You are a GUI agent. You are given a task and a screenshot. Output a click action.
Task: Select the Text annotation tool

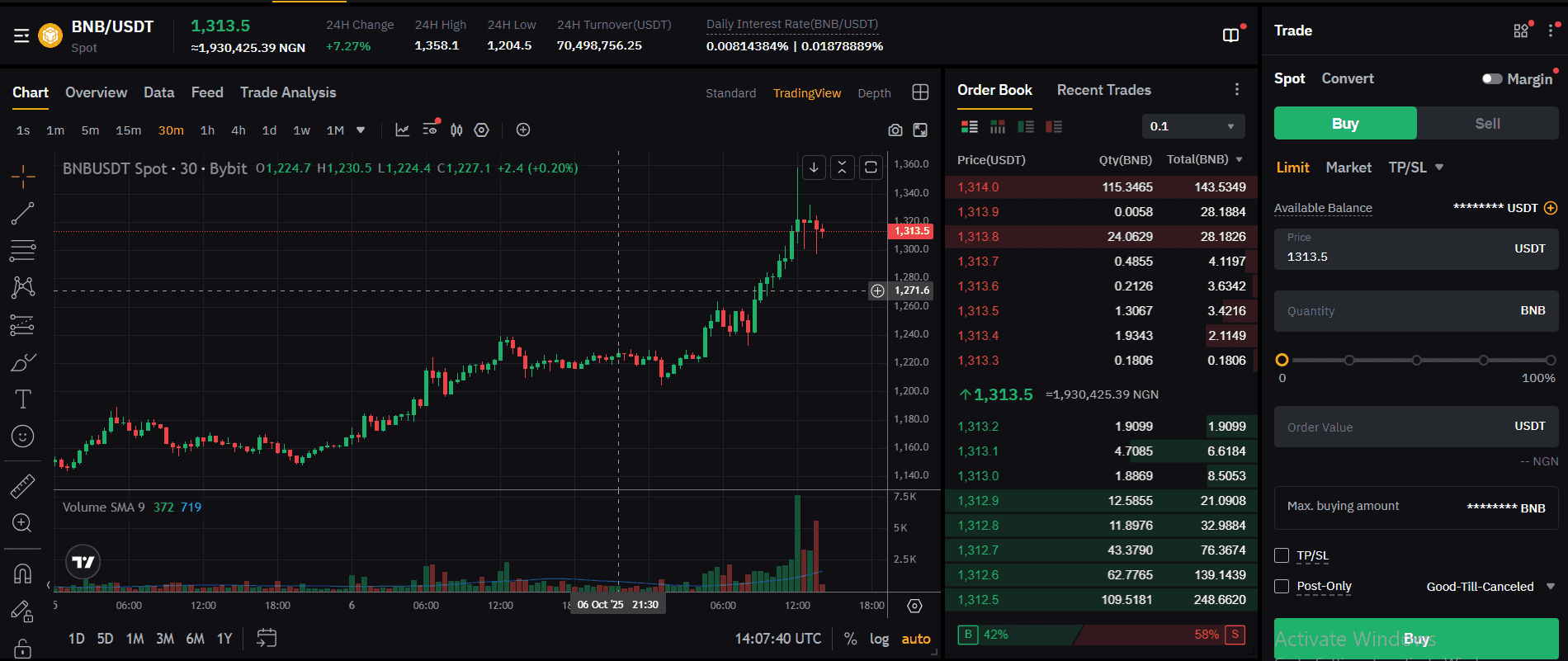click(23, 399)
